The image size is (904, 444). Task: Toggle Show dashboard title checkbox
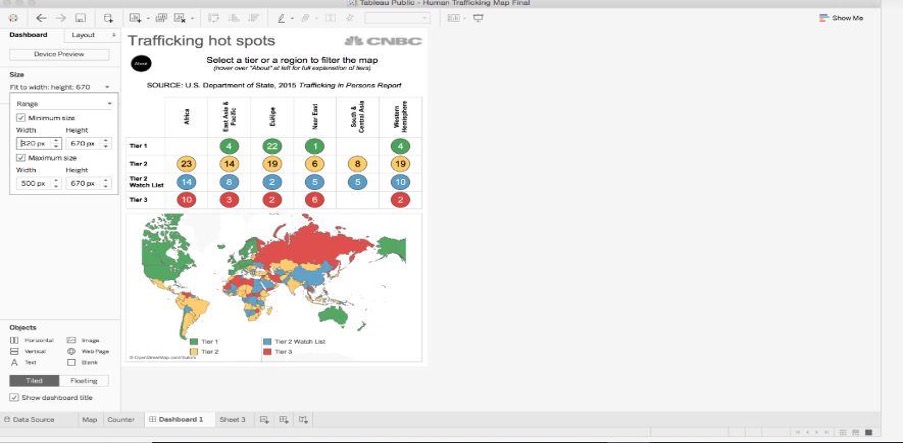tap(14, 397)
